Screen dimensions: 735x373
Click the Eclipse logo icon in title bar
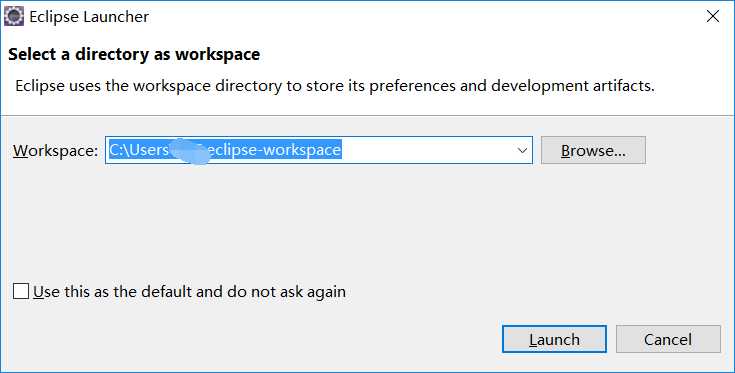click(14, 16)
